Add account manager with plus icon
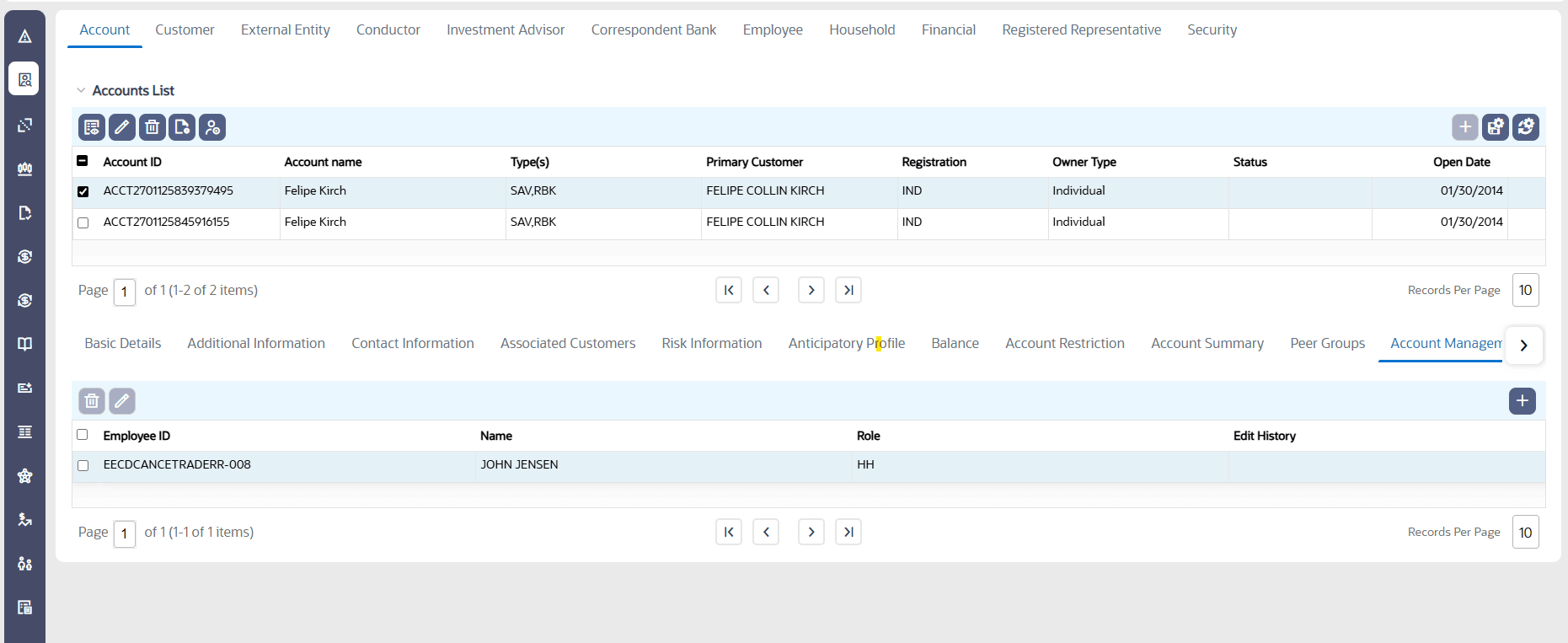 (x=1523, y=401)
